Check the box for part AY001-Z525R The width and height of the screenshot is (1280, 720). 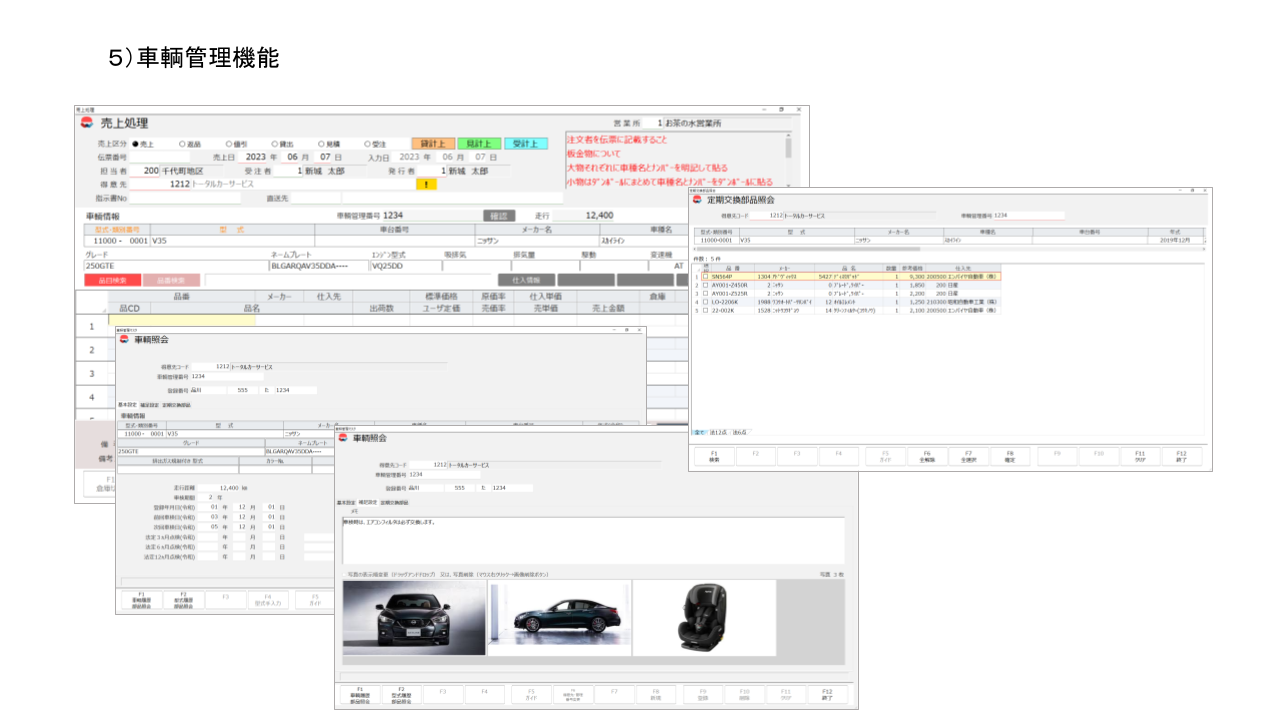pos(705,293)
